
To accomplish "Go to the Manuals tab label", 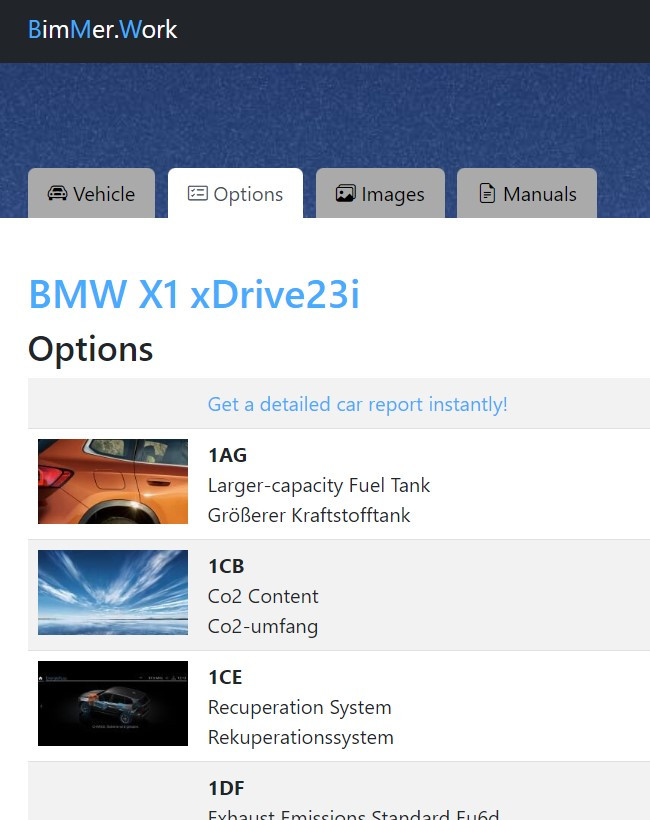I will click(x=540, y=195).
